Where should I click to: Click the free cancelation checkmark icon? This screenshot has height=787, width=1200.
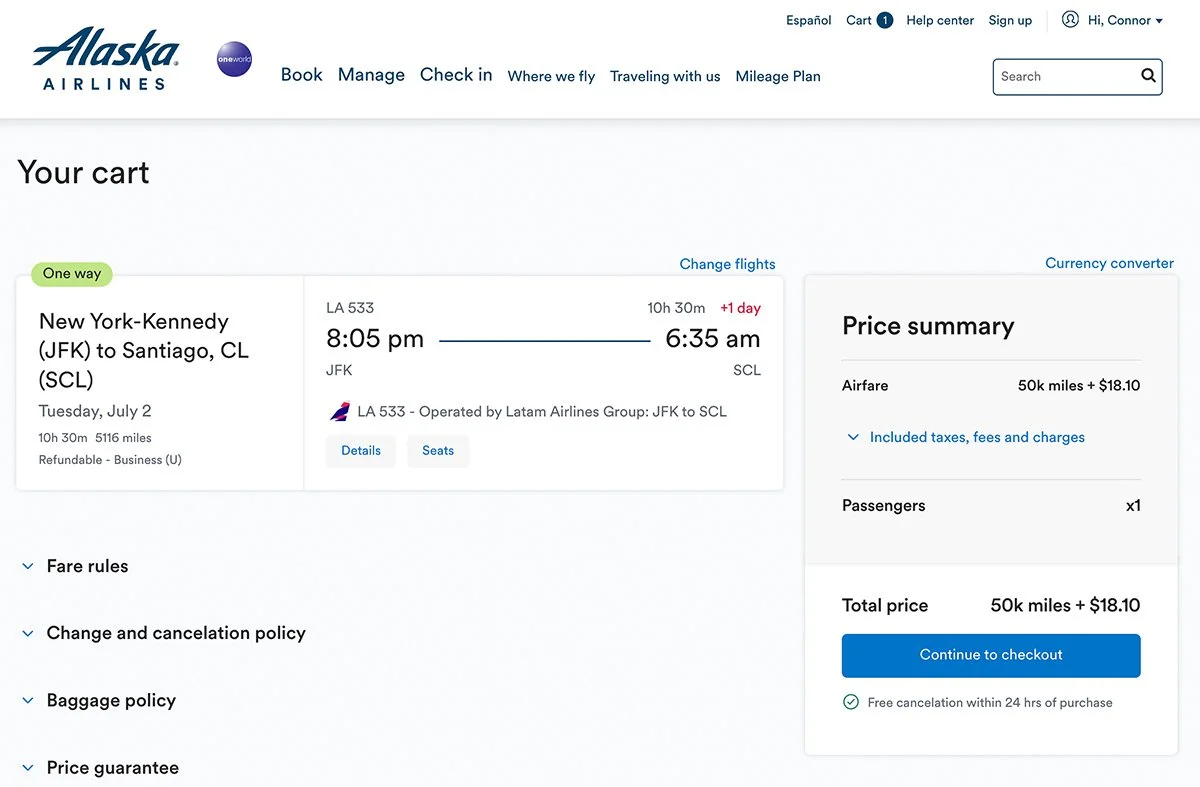click(851, 702)
